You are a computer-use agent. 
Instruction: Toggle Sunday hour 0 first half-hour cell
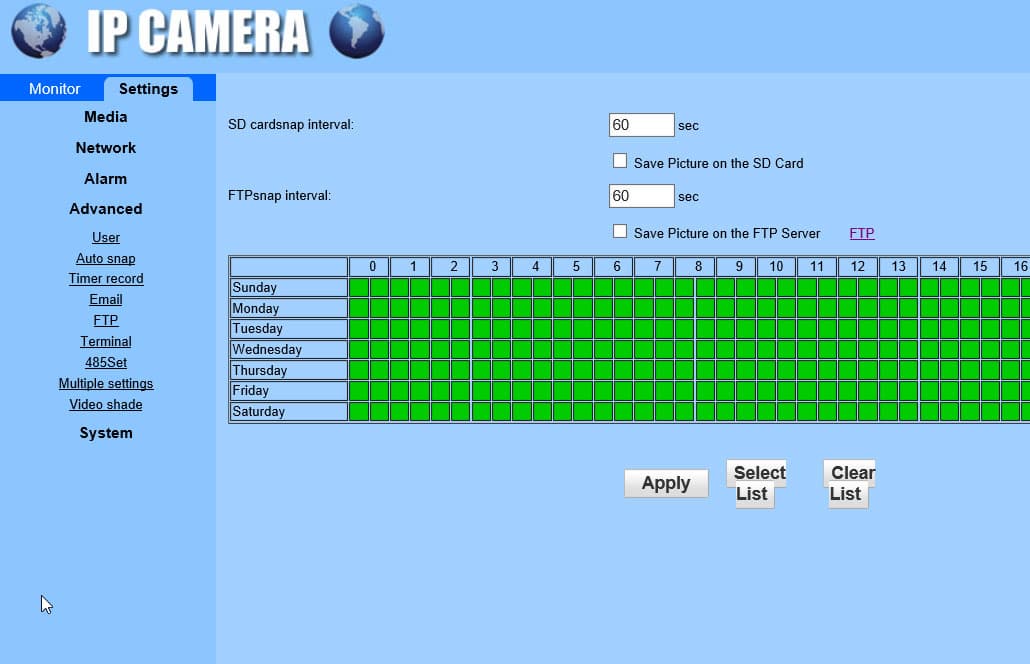pyautogui.click(x=359, y=288)
